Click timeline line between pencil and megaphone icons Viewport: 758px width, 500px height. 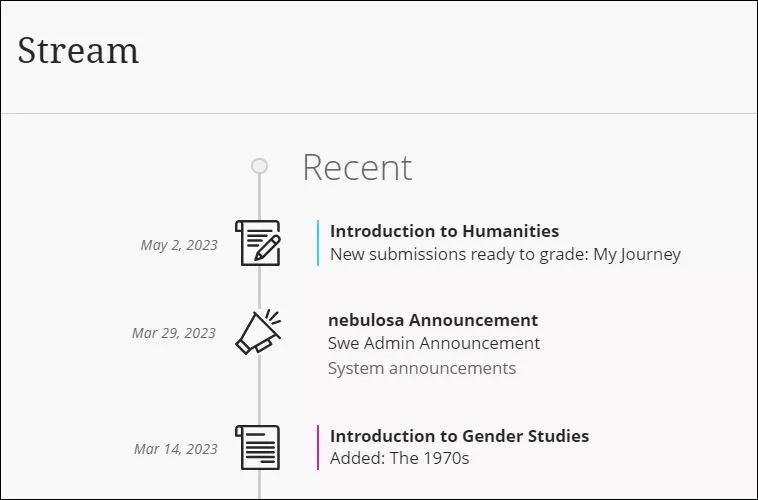pos(259,288)
